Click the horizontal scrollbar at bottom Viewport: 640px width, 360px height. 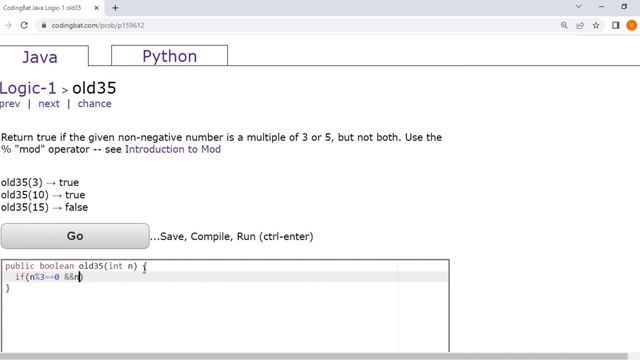click(313, 356)
